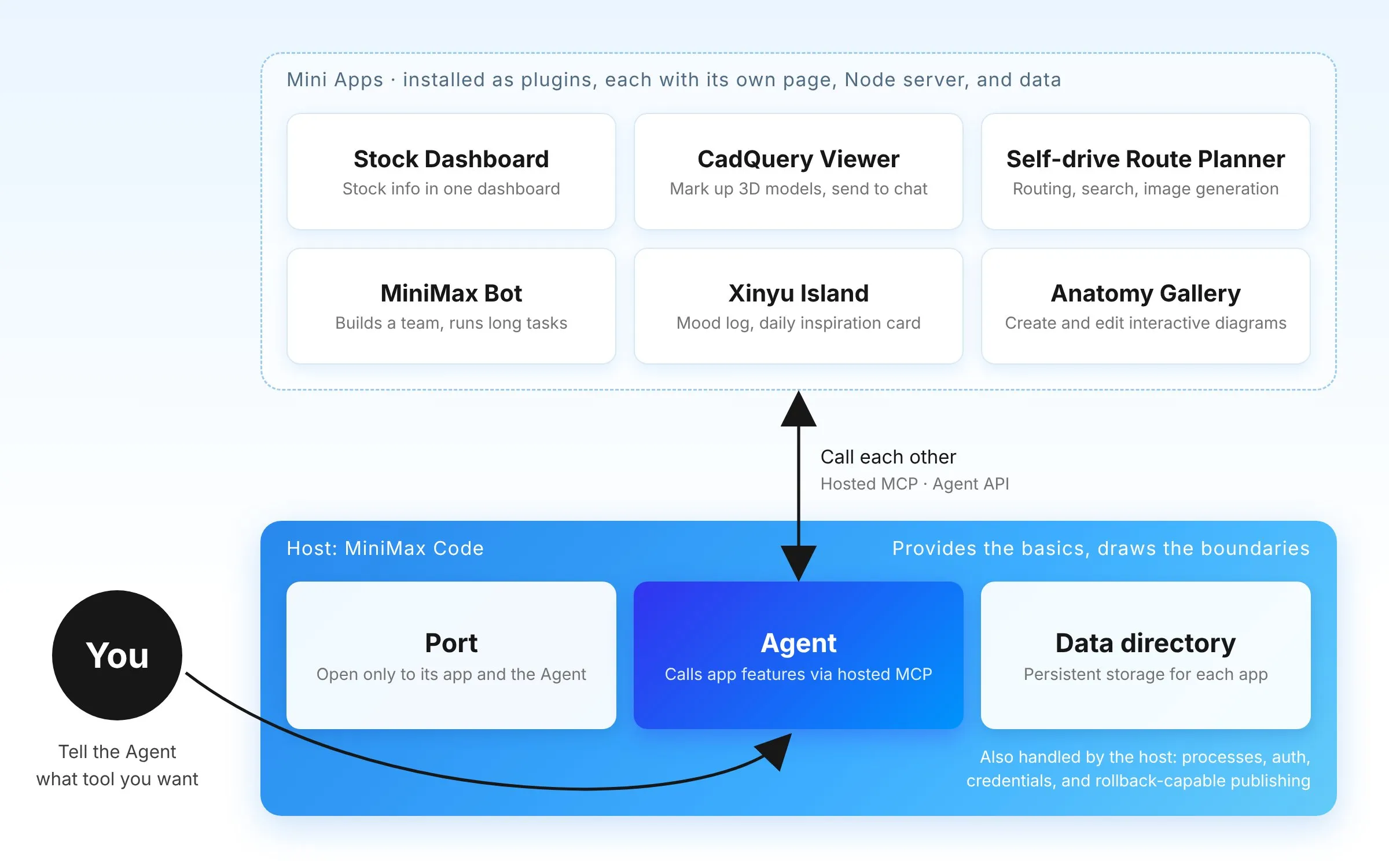The width and height of the screenshot is (1389, 868).
Task: Click the 'Host: MiniMax Code' label
Action: click(x=385, y=548)
